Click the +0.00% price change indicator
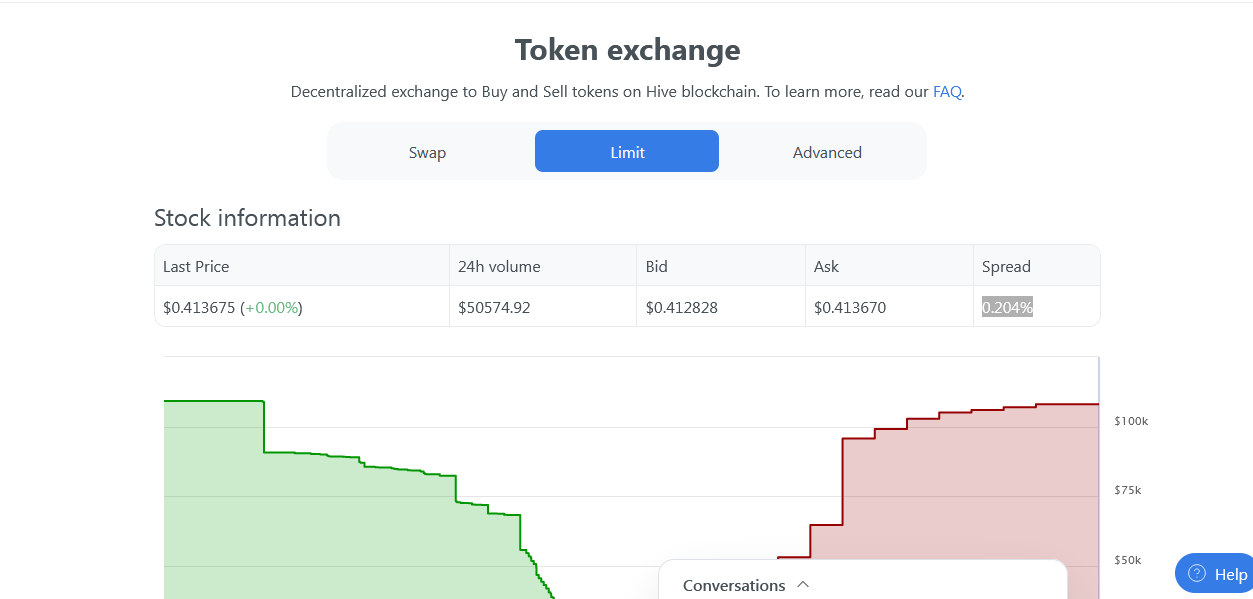Screen dimensions: 1253x599 point(271,308)
